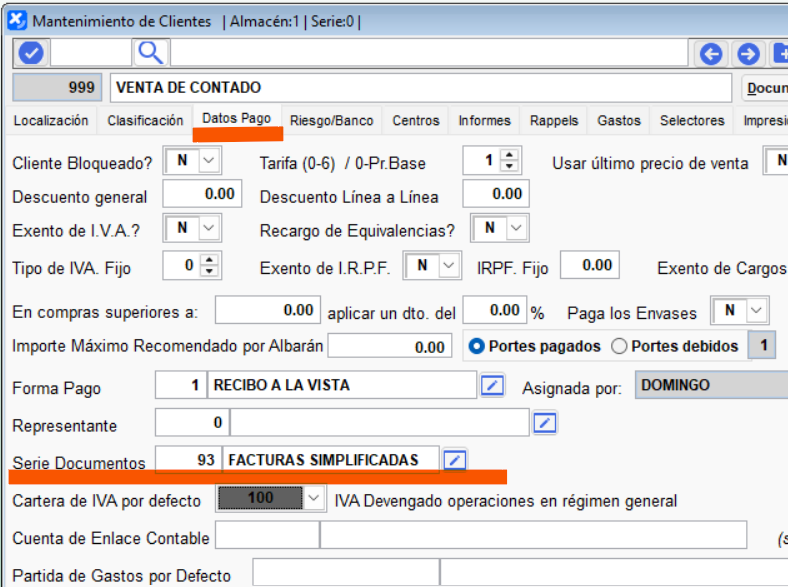Go to previous record with left arrow
Screen dimensions: 788x587
click(711, 54)
